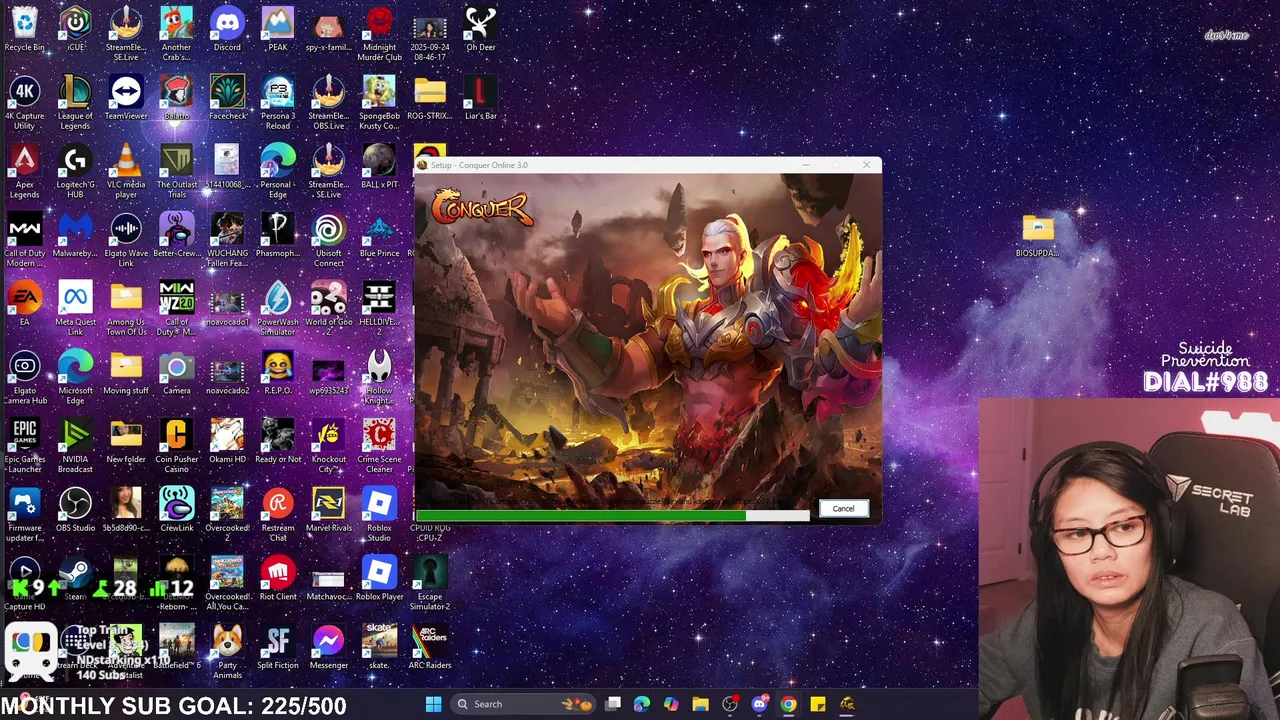Select the Call of Duty Modern Warfare icon

point(24,240)
